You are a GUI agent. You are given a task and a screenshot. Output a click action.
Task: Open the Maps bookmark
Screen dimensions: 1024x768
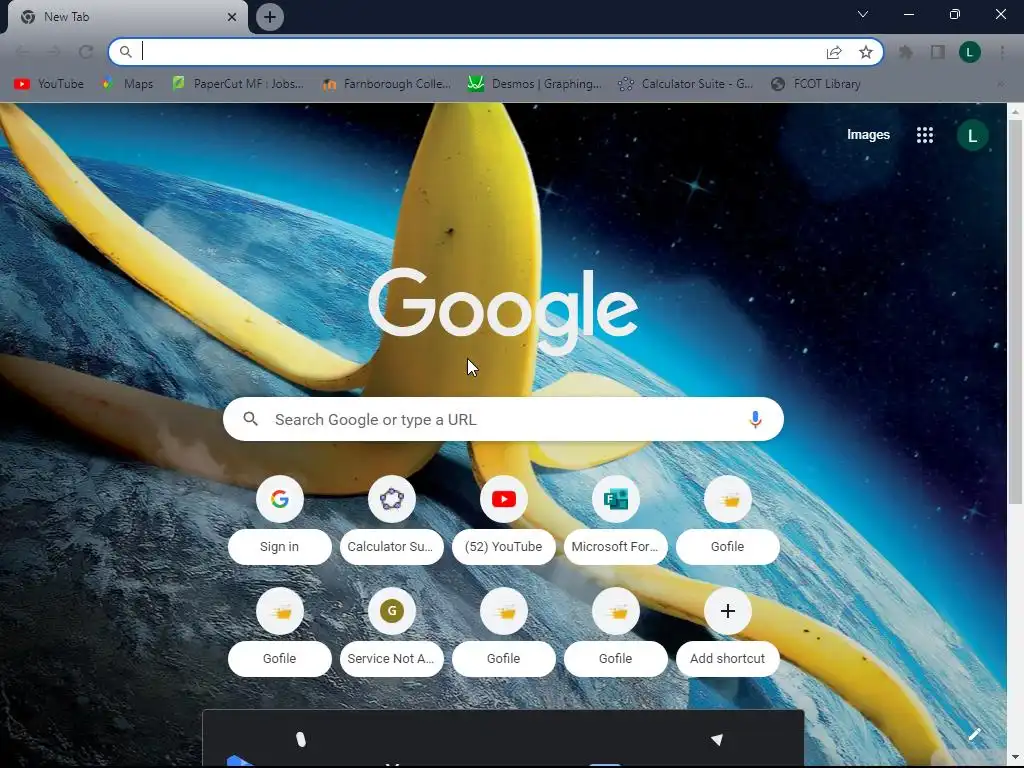[128, 84]
